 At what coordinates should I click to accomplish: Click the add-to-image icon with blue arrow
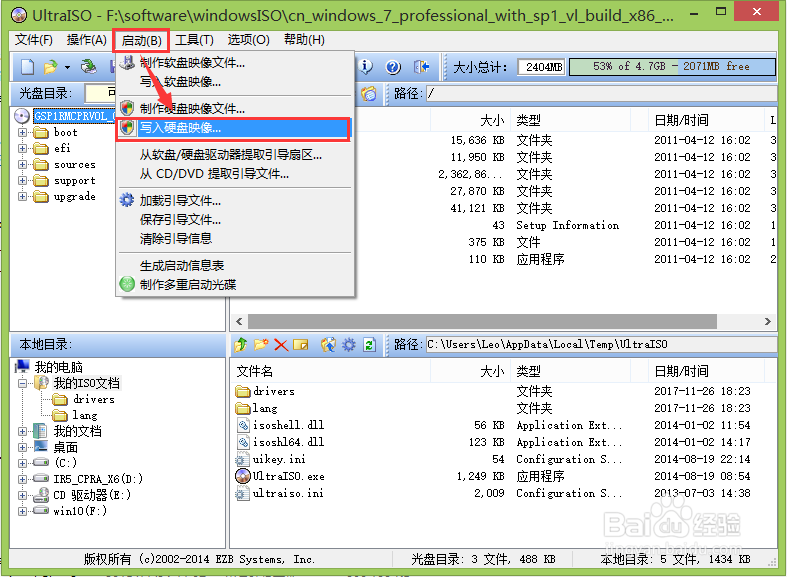tap(328, 345)
